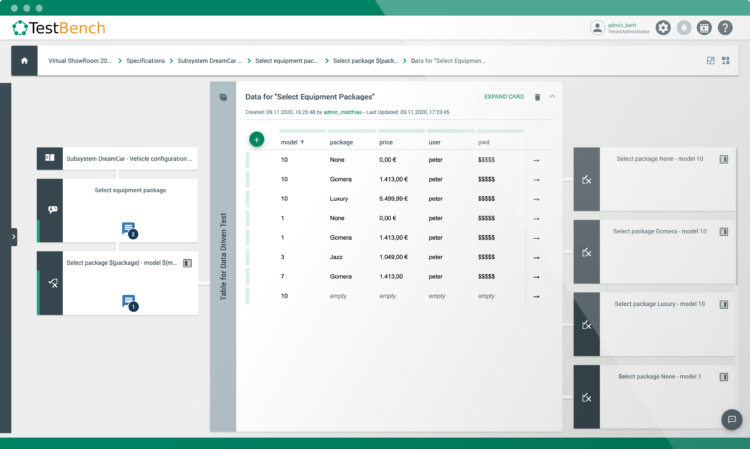The image size is (750, 449).
Task: Click test icon on Select package Gomera - model 10 card
Action: (x=586, y=252)
